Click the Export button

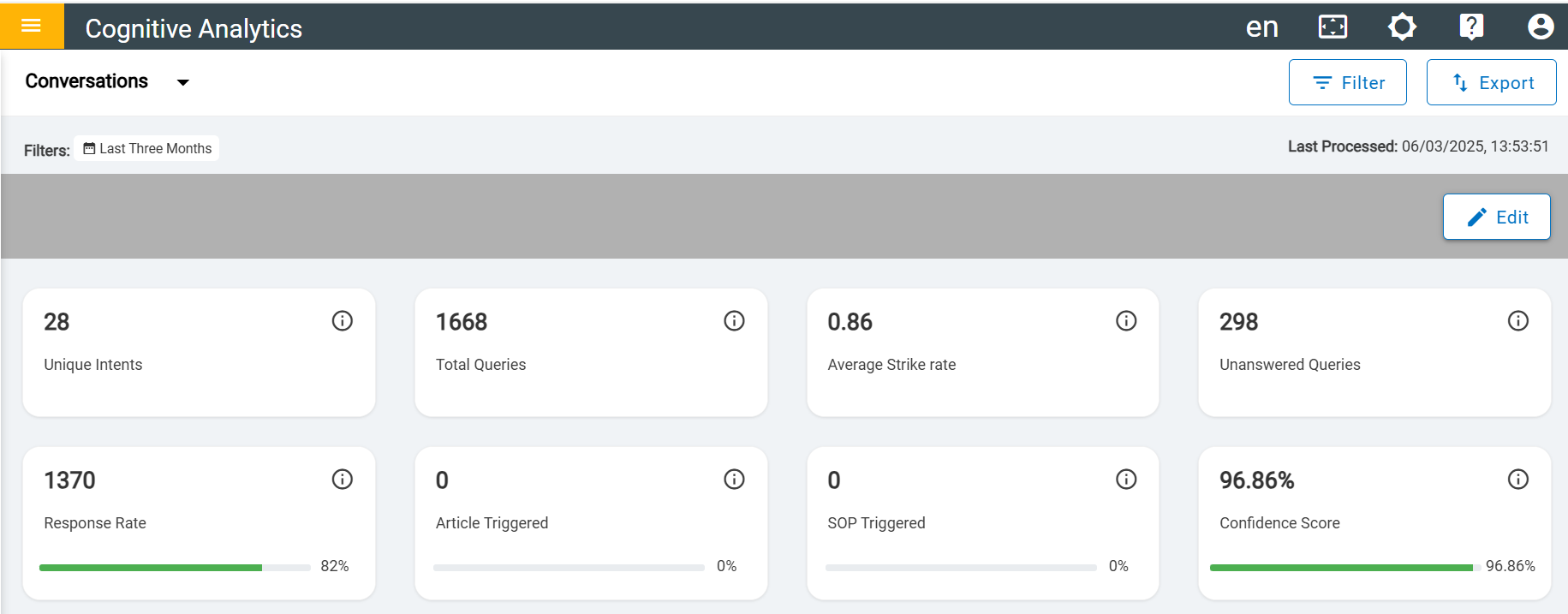click(x=1491, y=82)
